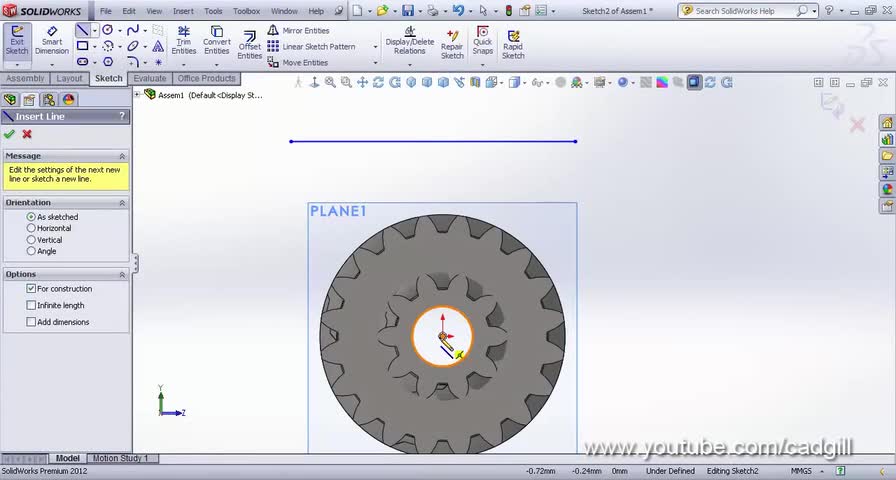Open the FeatureManager design tree tab

pyautogui.click(x=10, y=99)
